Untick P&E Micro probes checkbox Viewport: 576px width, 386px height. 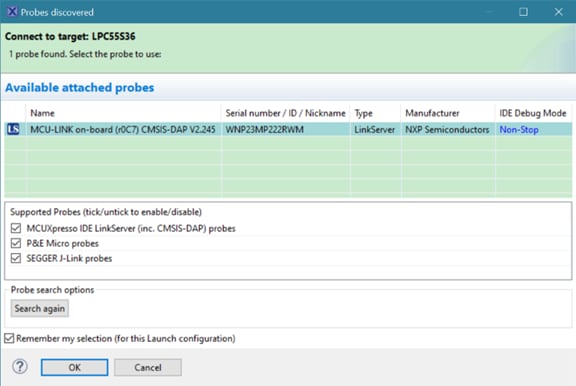click(x=16, y=243)
